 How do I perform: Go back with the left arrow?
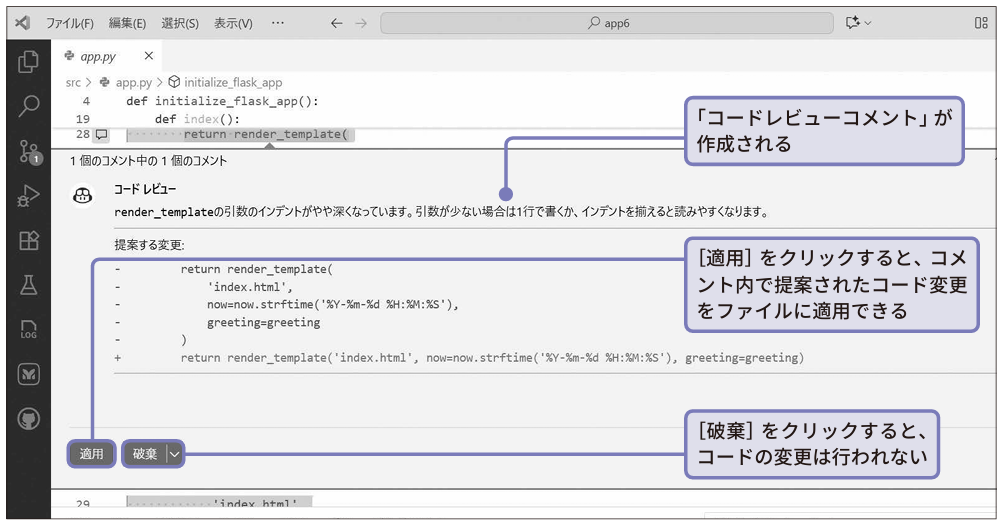click(336, 23)
